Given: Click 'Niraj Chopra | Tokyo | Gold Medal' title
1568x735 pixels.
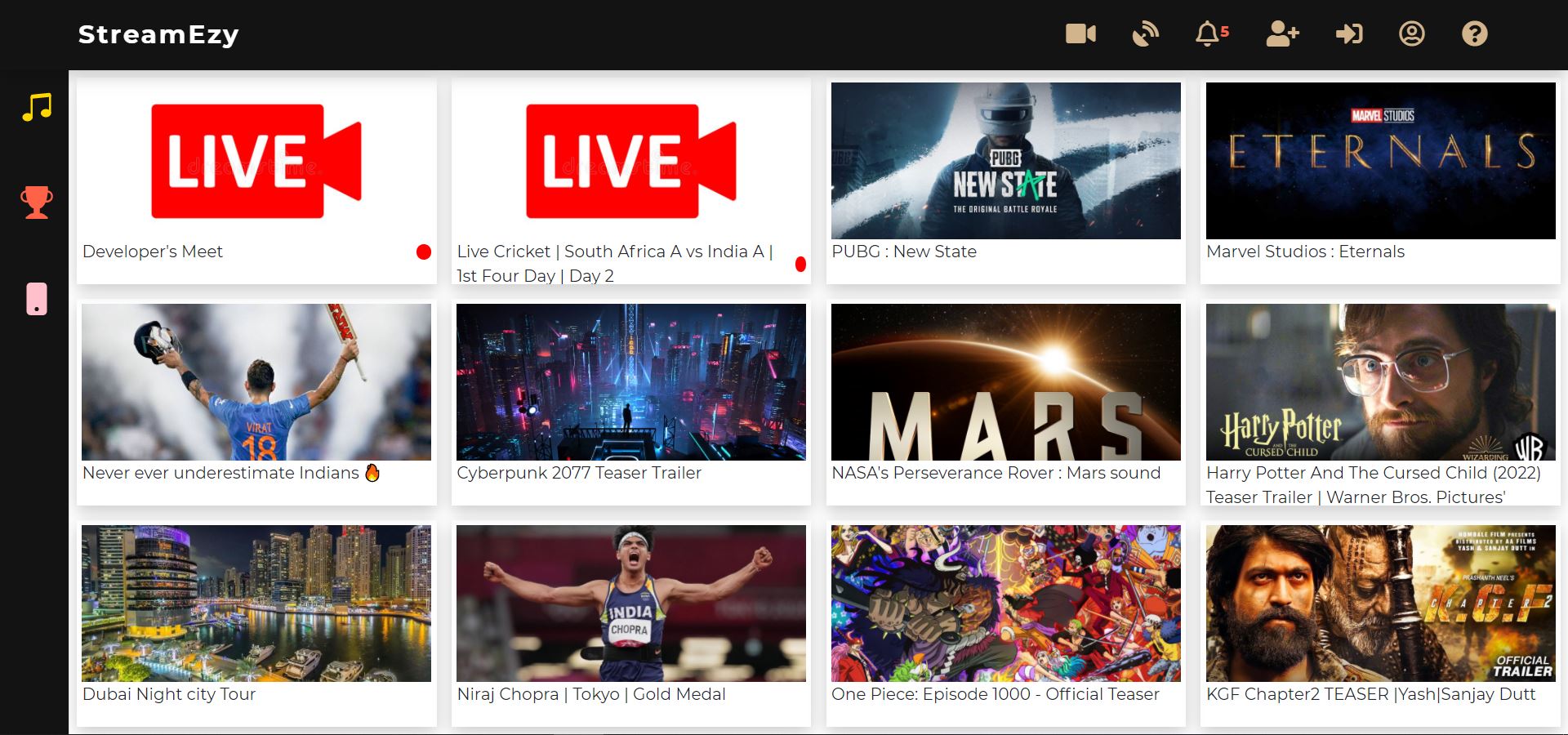Looking at the screenshot, I should [x=591, y=694].
